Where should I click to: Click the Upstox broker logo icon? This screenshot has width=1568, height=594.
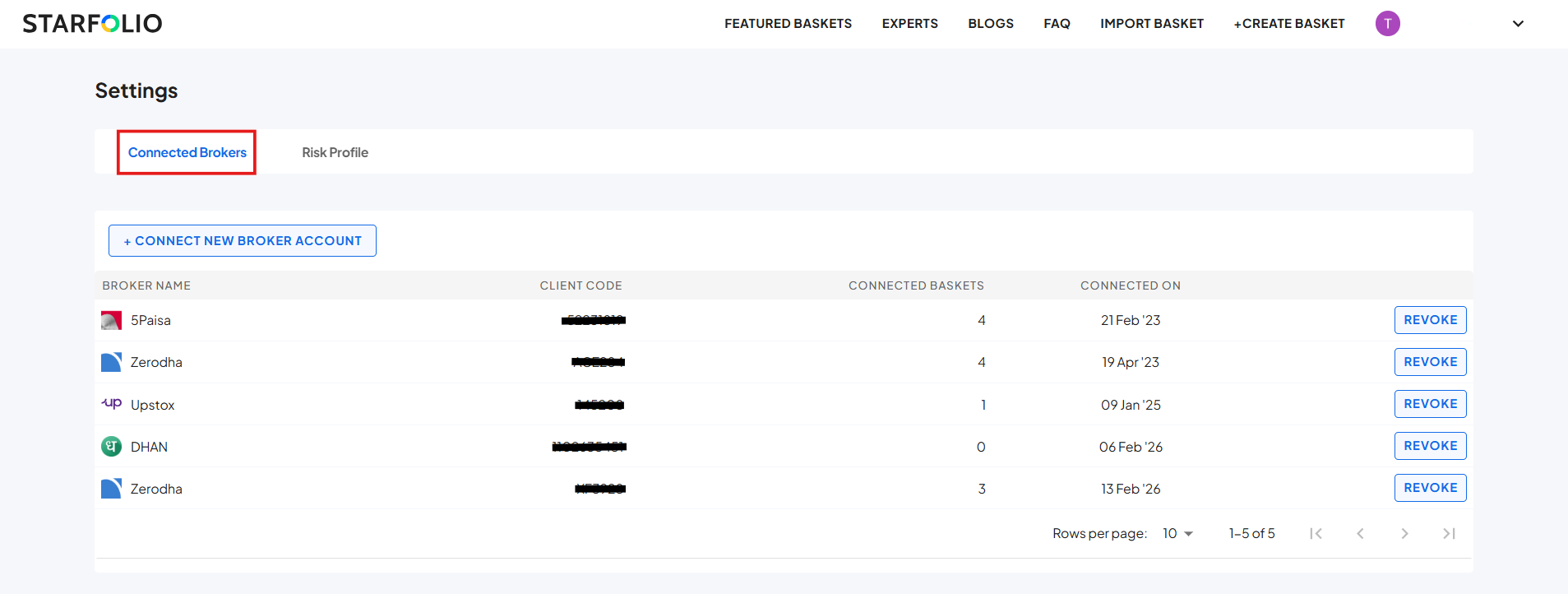pyautogui.click(x=111, y=404)
